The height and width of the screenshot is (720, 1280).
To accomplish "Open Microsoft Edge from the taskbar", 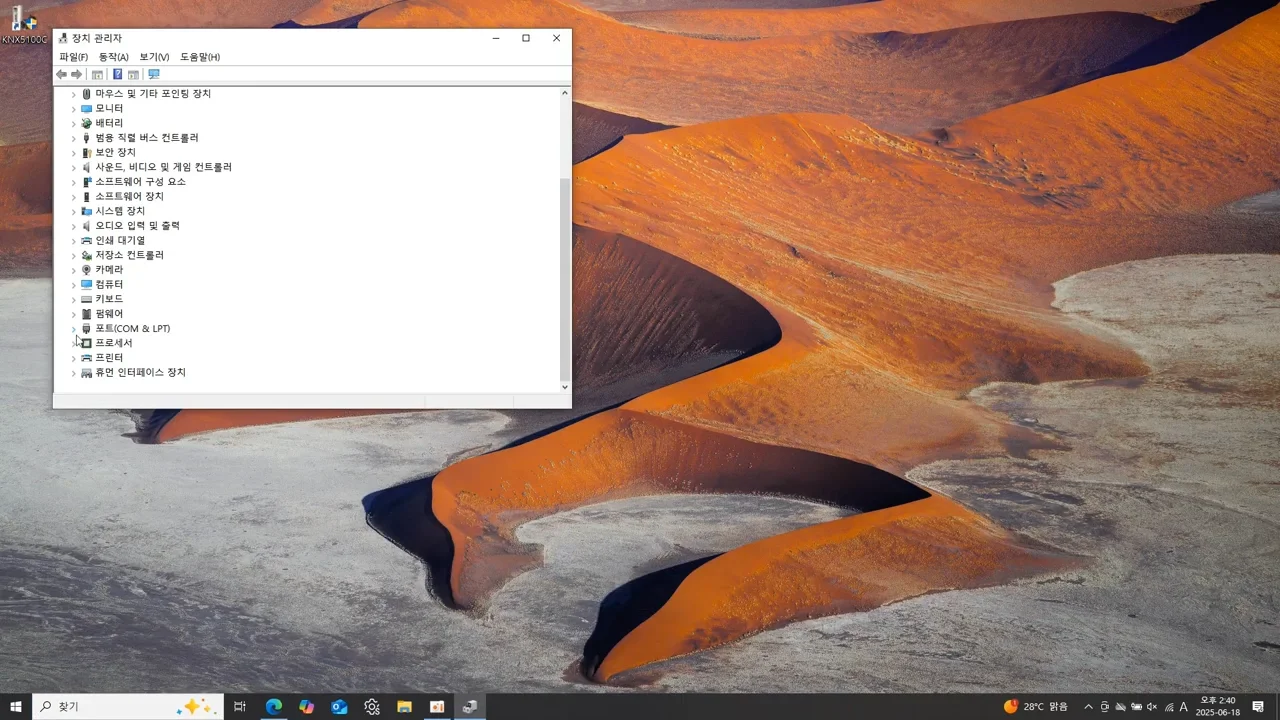I will pos(273,707).
